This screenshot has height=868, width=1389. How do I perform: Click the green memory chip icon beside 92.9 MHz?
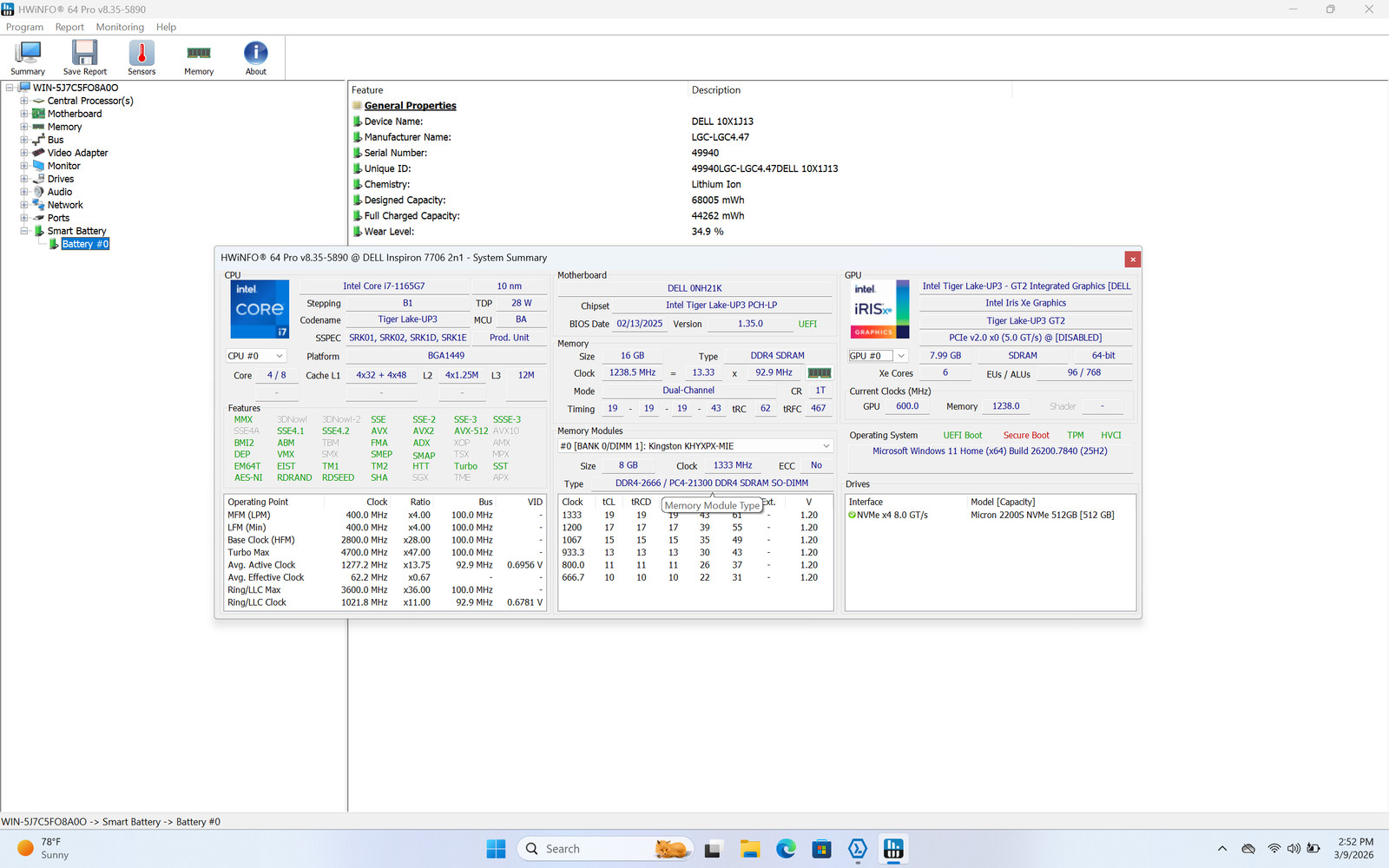point(820,373)
